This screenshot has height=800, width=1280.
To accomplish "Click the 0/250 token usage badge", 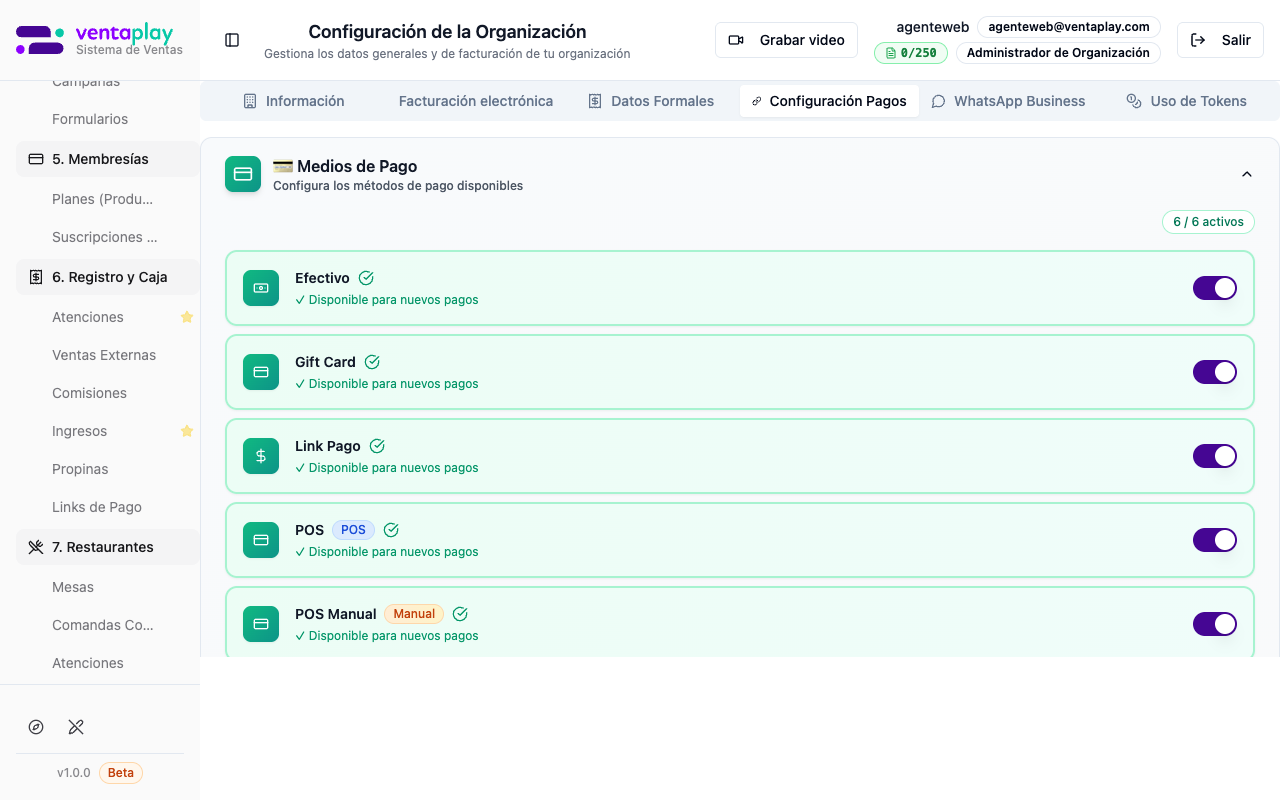I will pyautogui.click(x=911, y=52).
